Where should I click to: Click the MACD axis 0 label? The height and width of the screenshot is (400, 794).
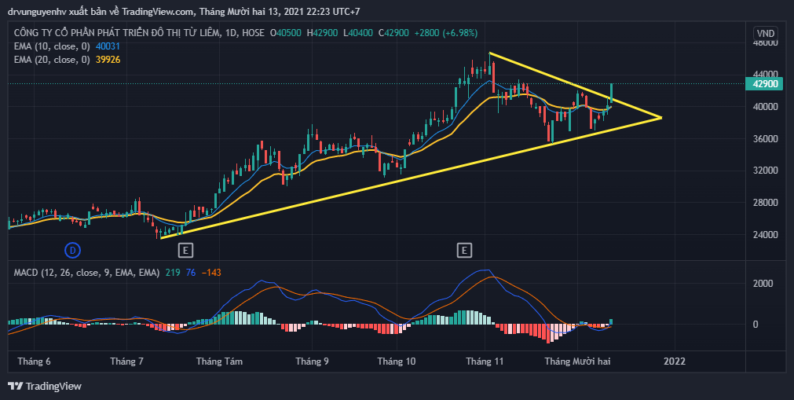[x=755, y=324]
